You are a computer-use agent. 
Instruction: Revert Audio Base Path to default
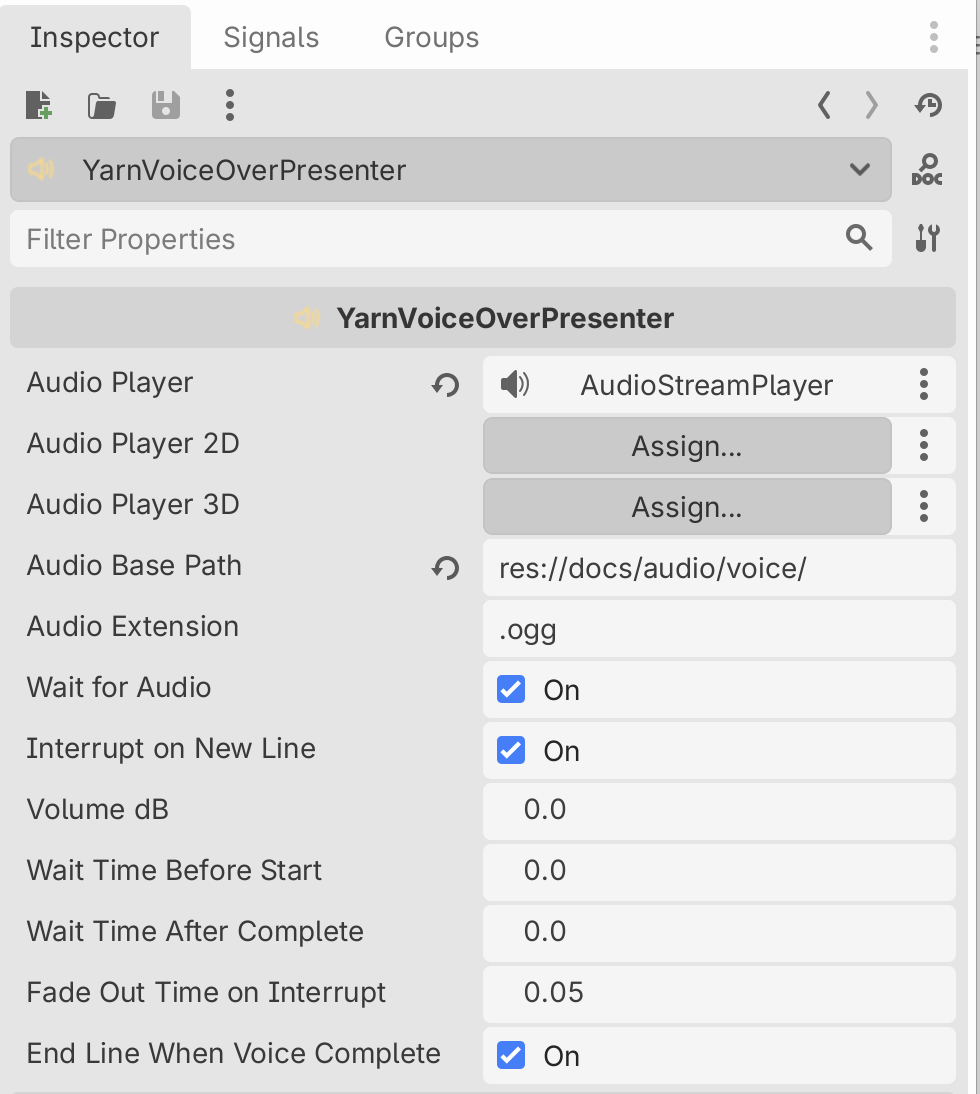pos(445,567)
